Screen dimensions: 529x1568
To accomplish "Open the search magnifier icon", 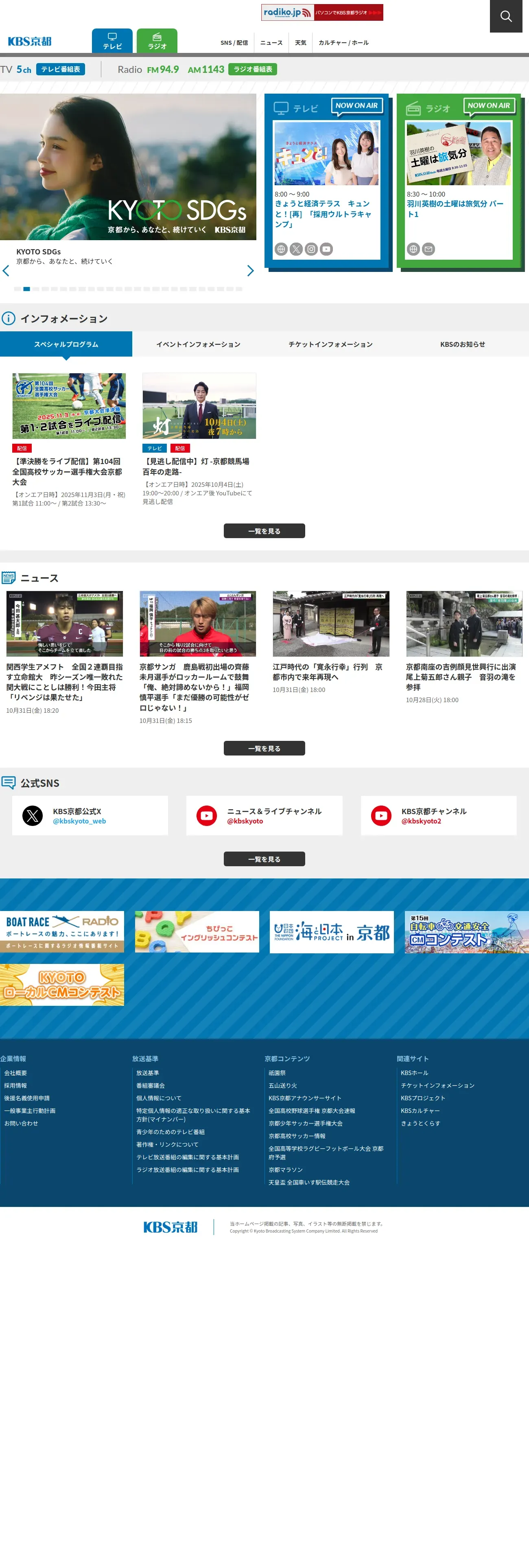I will pyautogui.click(x=506, y=16).
